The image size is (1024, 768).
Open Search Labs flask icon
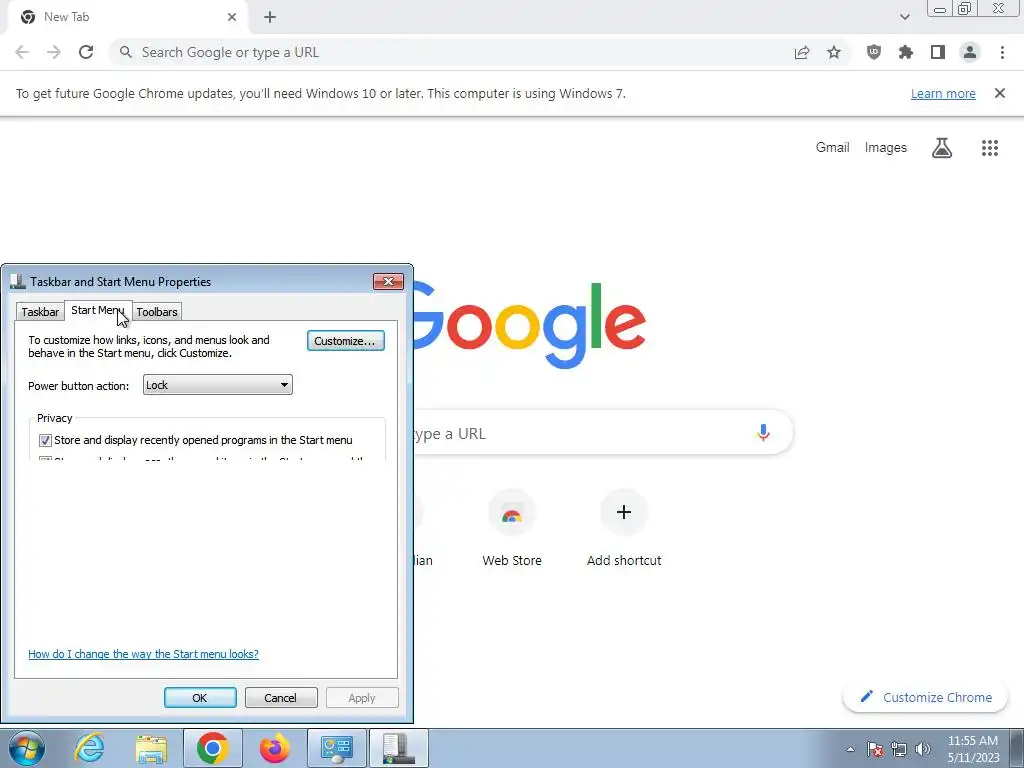pos(942,148)
